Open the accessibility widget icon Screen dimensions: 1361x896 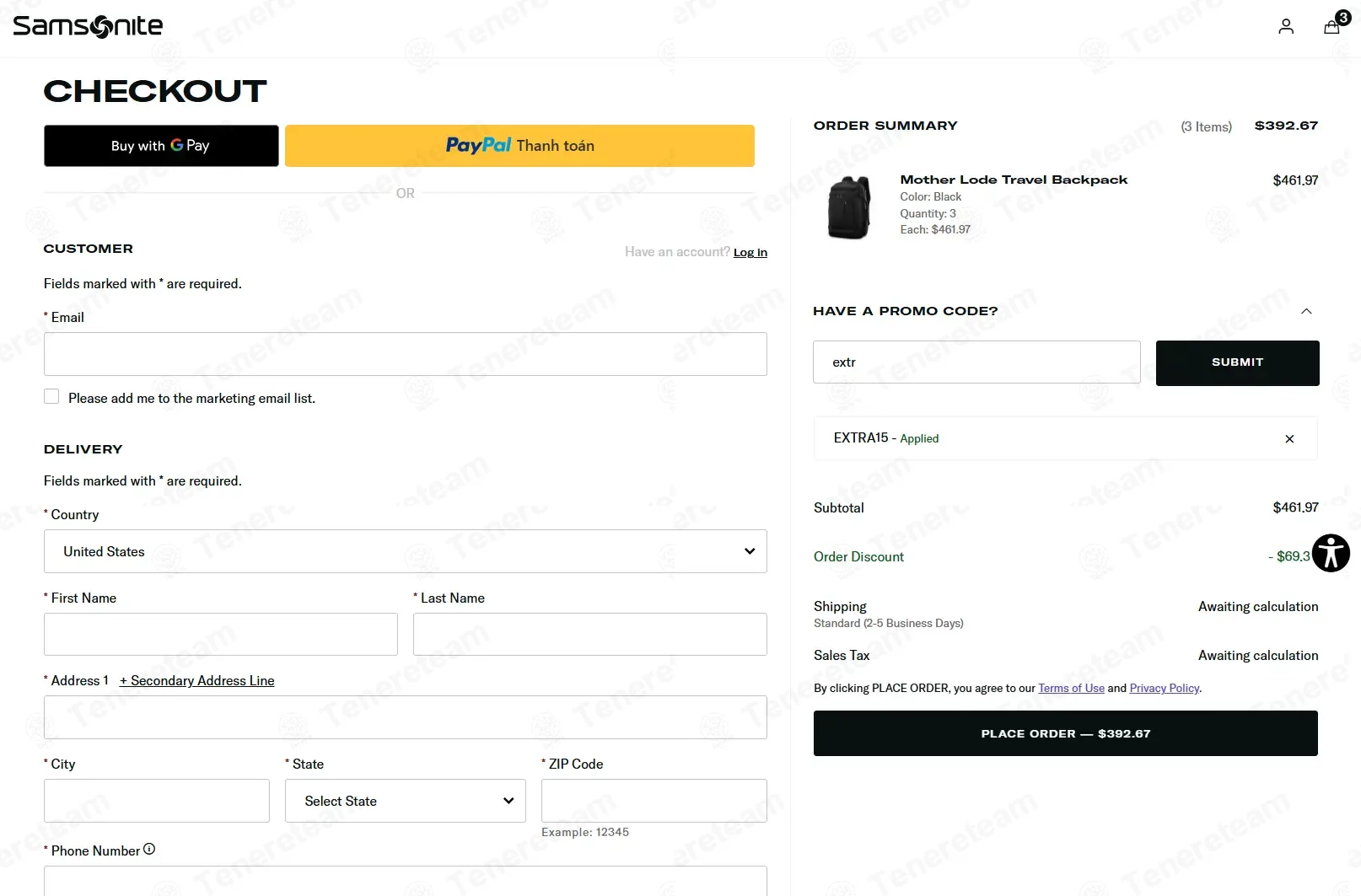point(1331,554)
